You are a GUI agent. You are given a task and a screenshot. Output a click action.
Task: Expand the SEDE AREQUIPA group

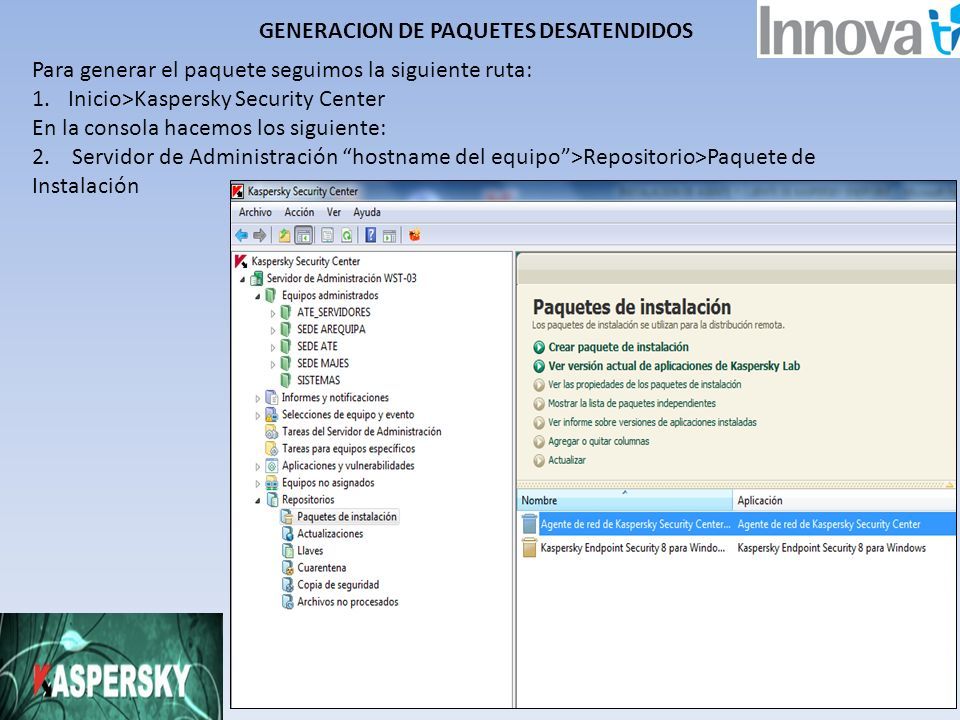tap(273, 331)
